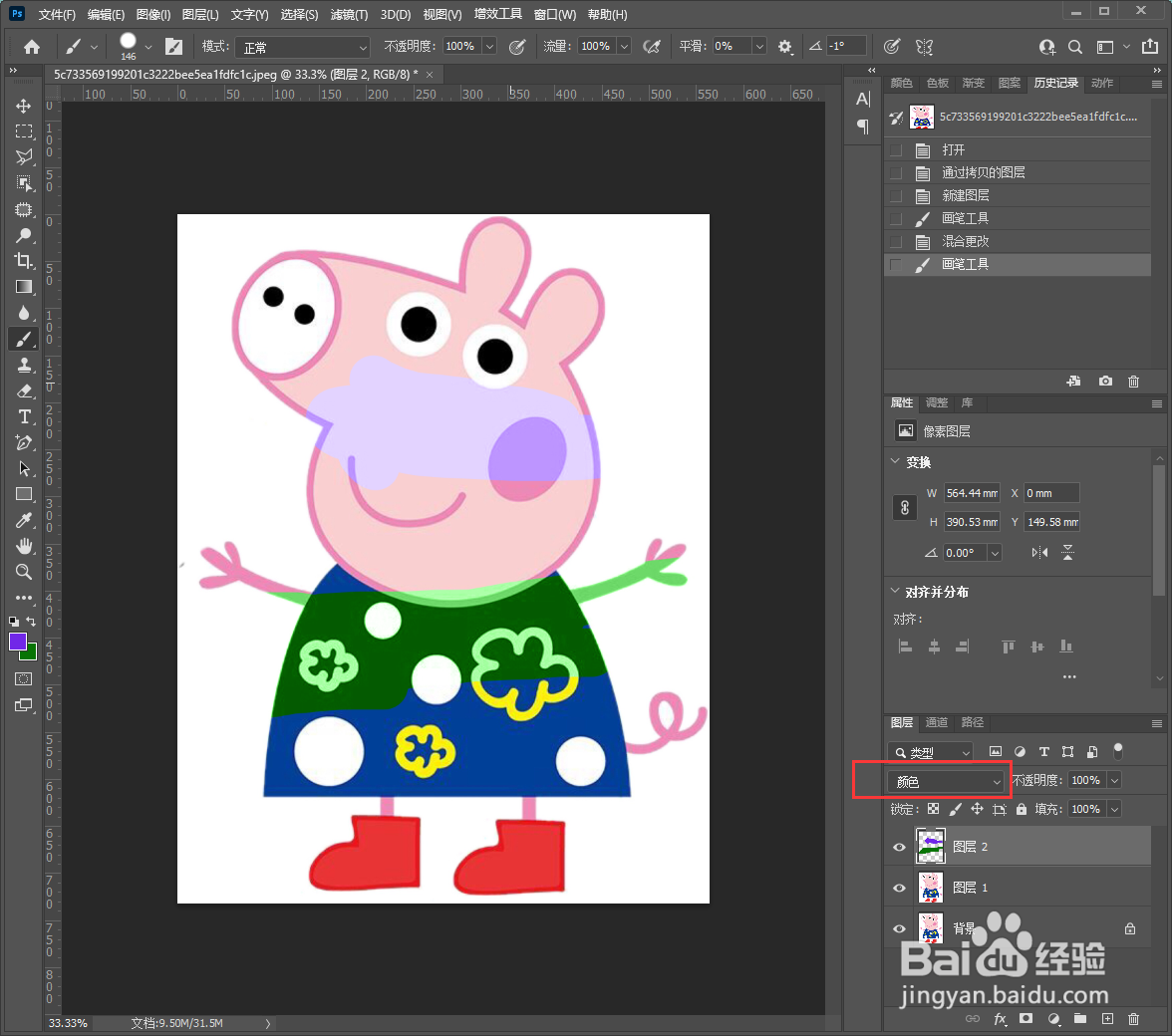Toggle lock all padlock button
This screenshot has height=1036, width=1172.
click(1021, 809)
